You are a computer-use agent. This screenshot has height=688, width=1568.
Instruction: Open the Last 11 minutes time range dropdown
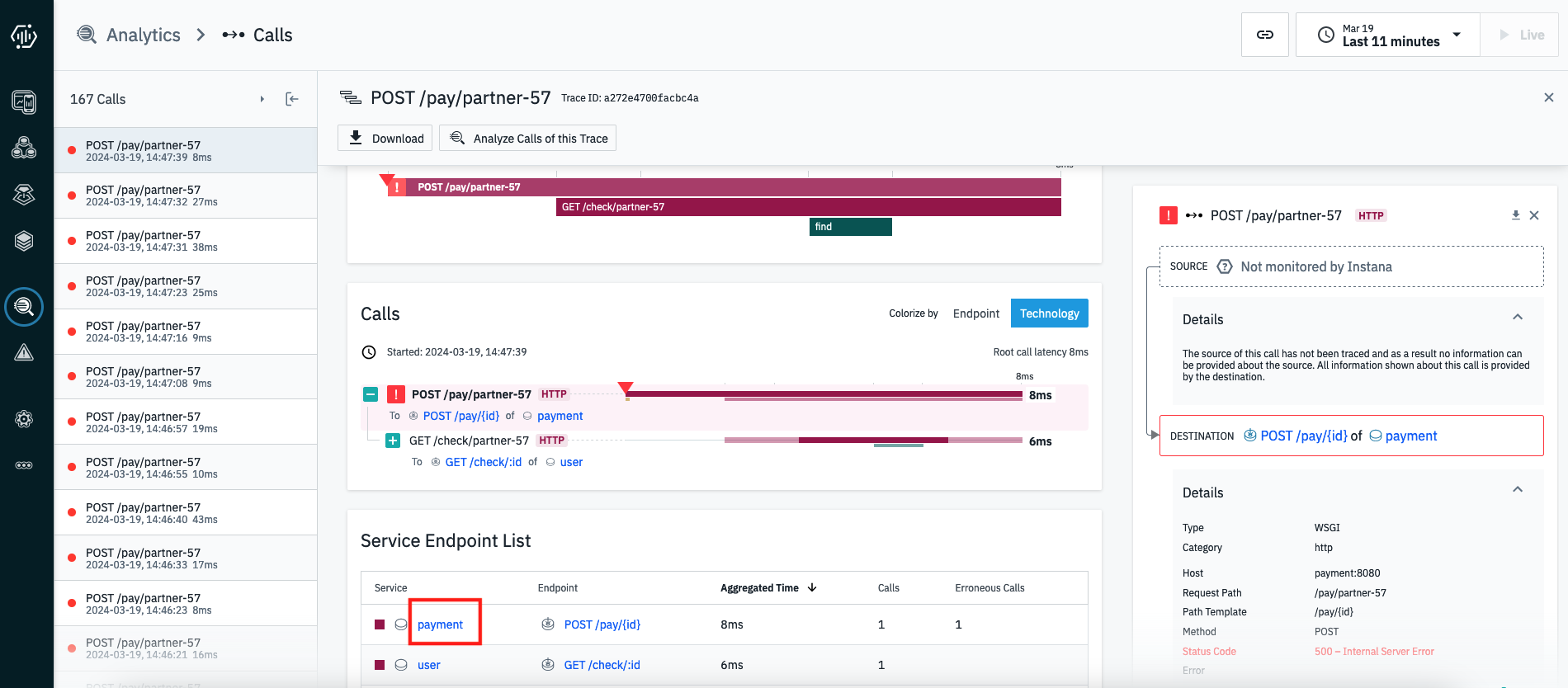(x=1388, y=35)
